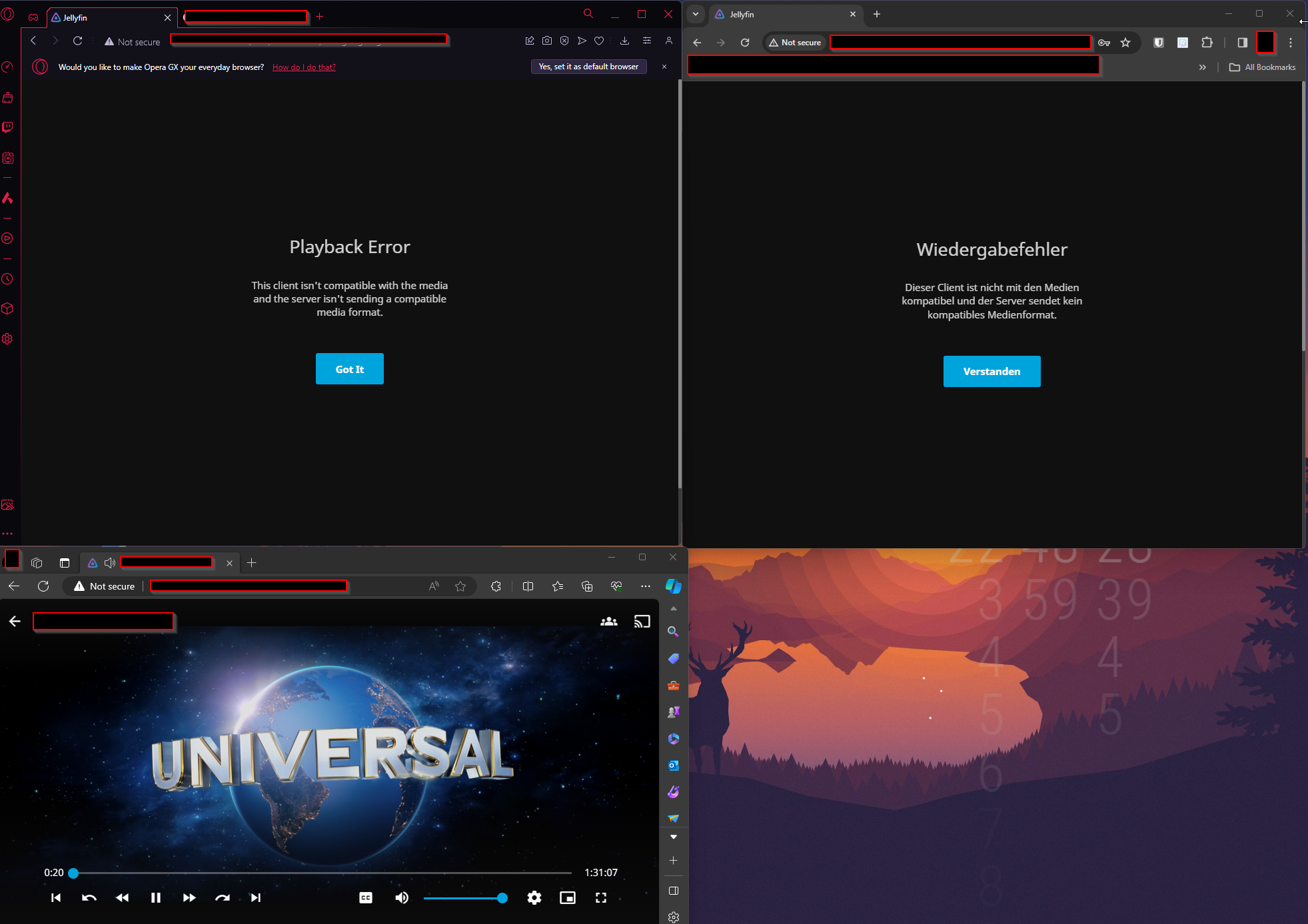
Task: Open the 'How do I do that?' link
Action: (304, 67)
